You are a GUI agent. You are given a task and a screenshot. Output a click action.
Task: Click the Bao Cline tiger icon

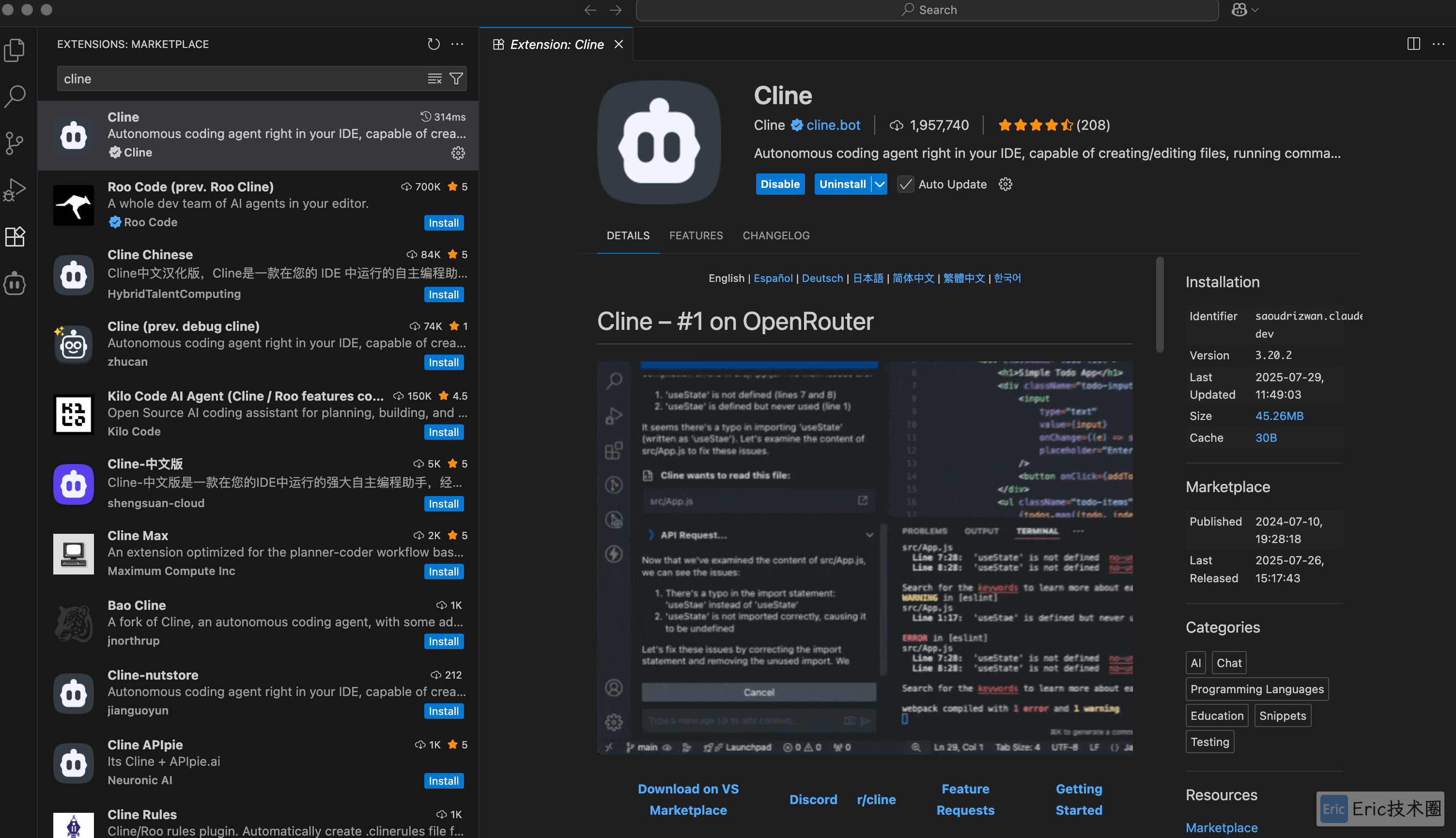point(73,623)
